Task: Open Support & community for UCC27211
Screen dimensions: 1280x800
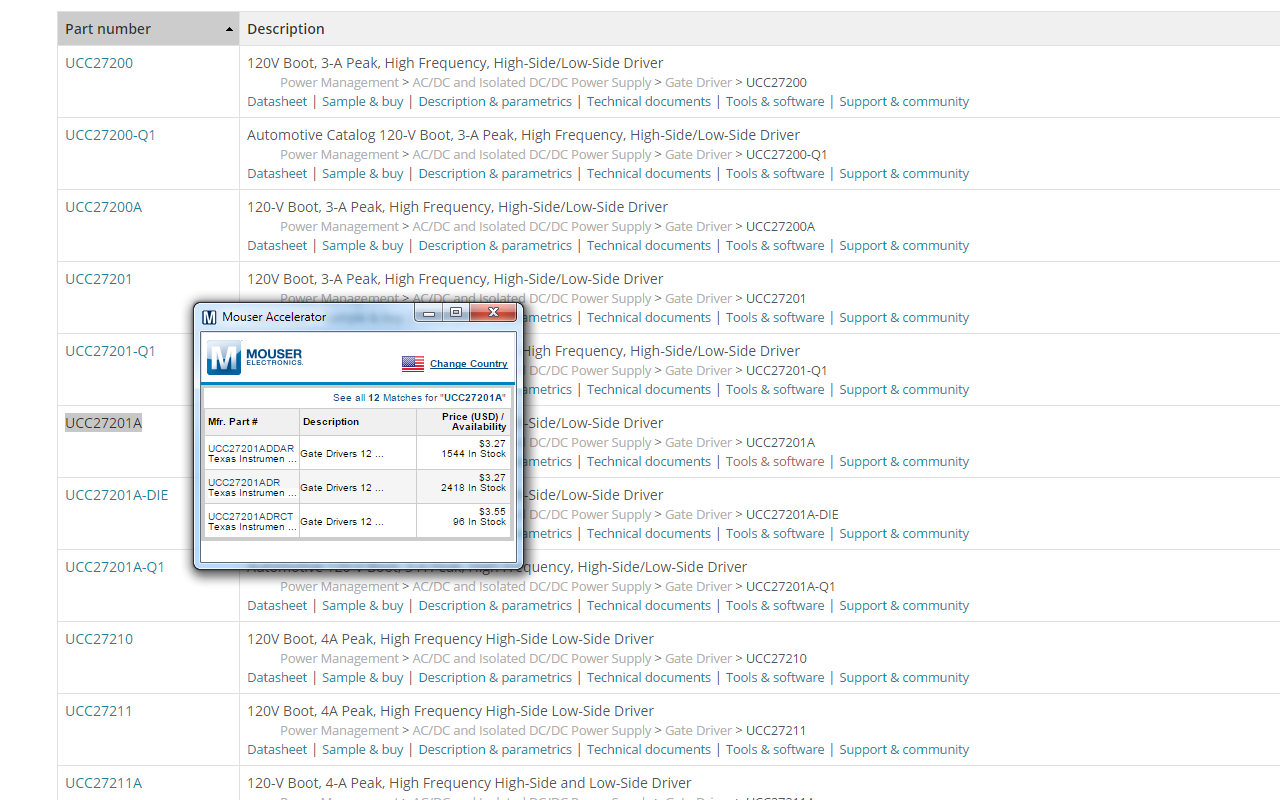Action: [x=904, y=750]
